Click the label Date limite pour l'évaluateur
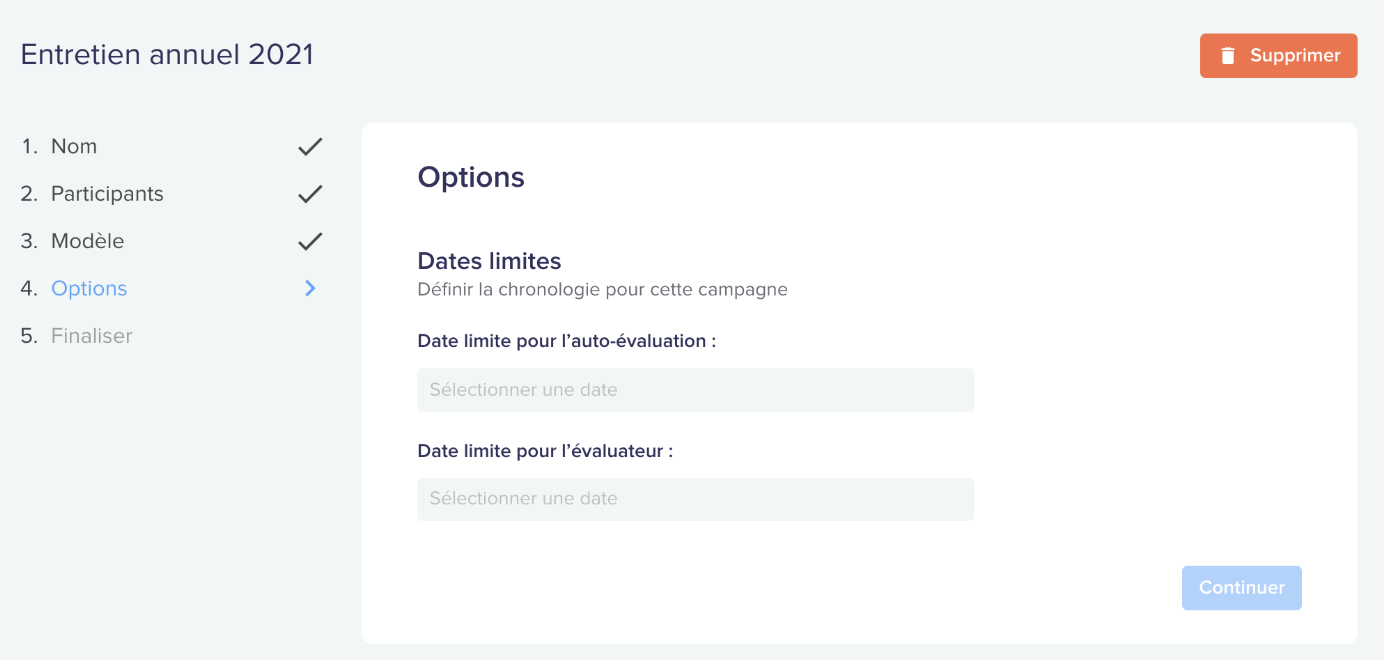This screenshot has height=660, width=1384. [x=545, y=451]
